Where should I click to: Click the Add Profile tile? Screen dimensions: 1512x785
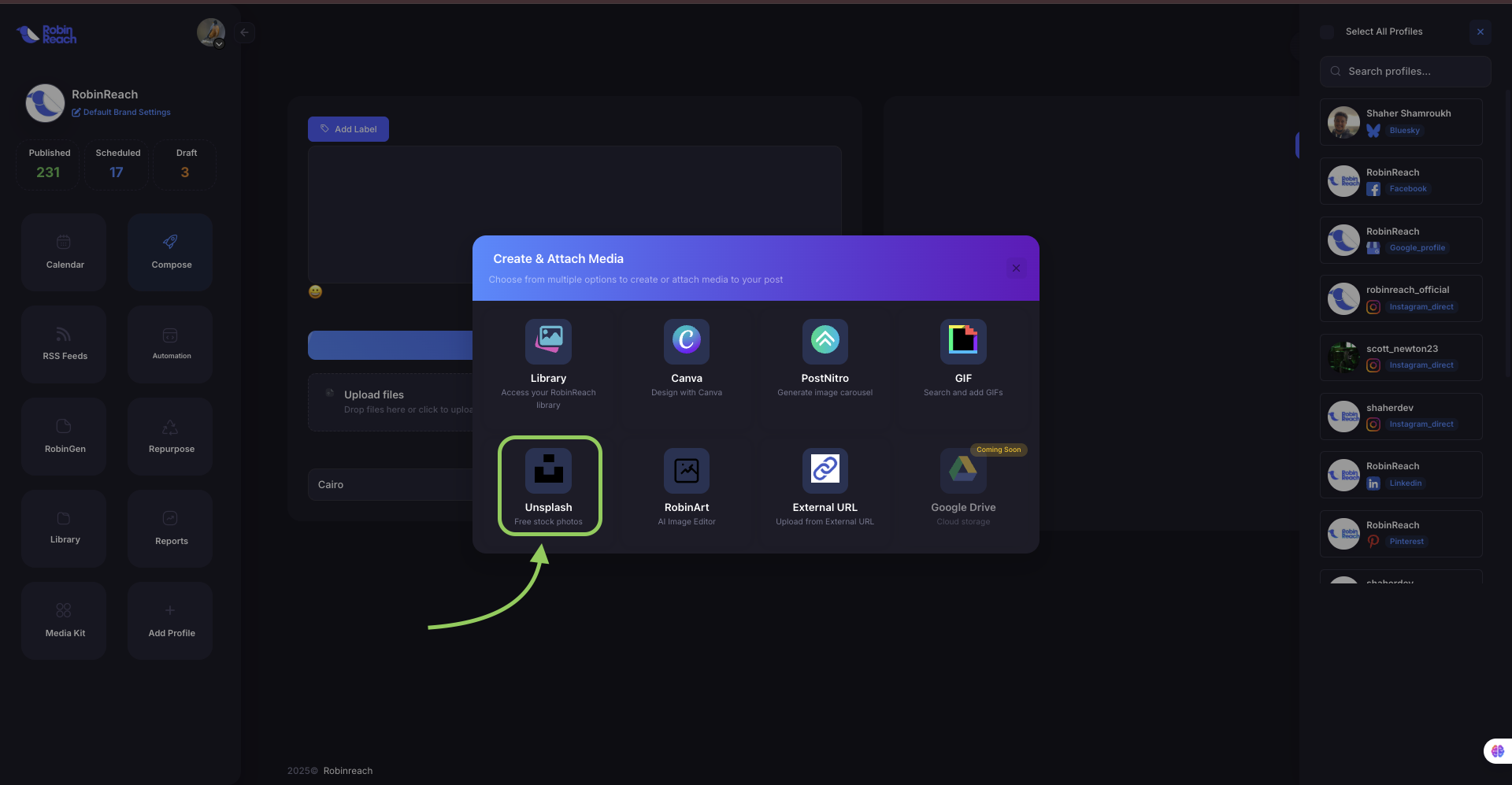[170, 620]
